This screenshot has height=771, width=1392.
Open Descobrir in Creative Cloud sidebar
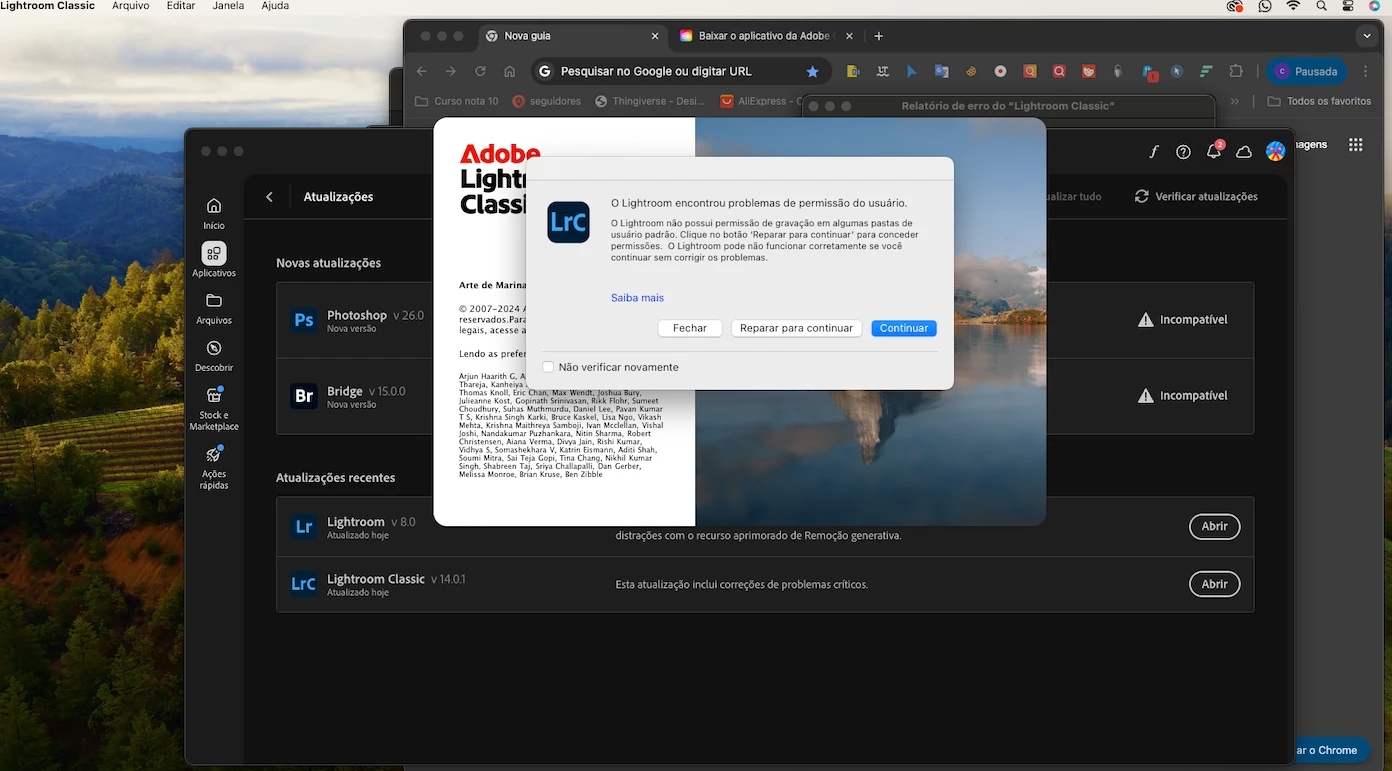(x=214, y=356)
